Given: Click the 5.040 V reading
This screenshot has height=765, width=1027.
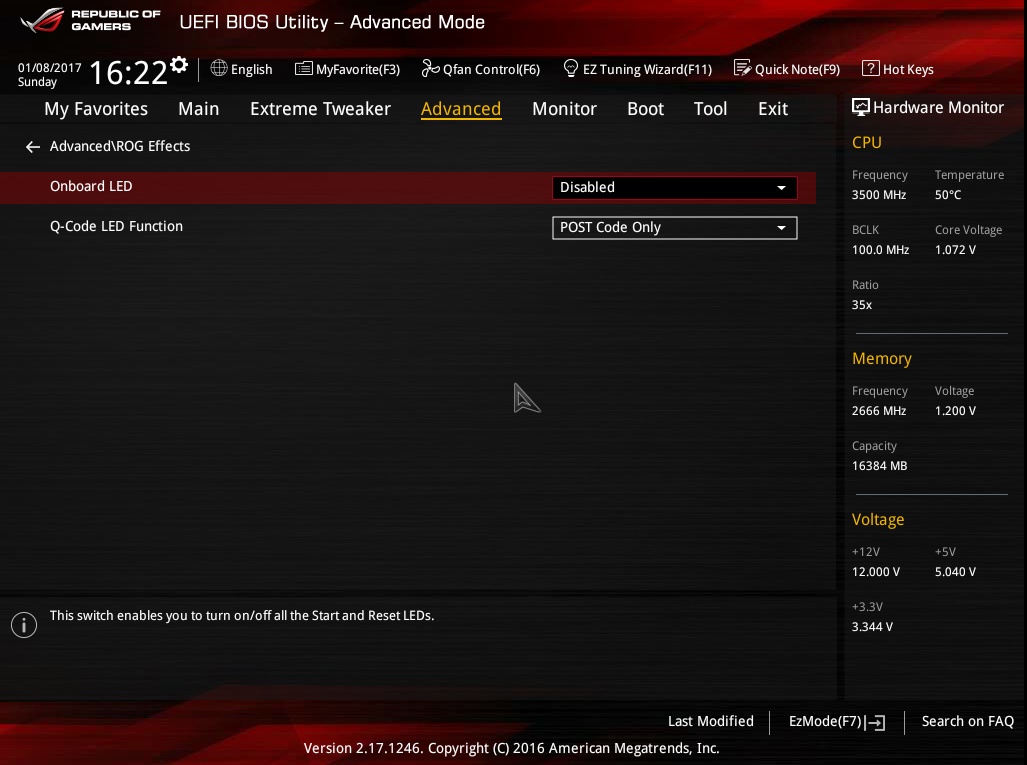Looking at the screenshot, I should (955, 572).
